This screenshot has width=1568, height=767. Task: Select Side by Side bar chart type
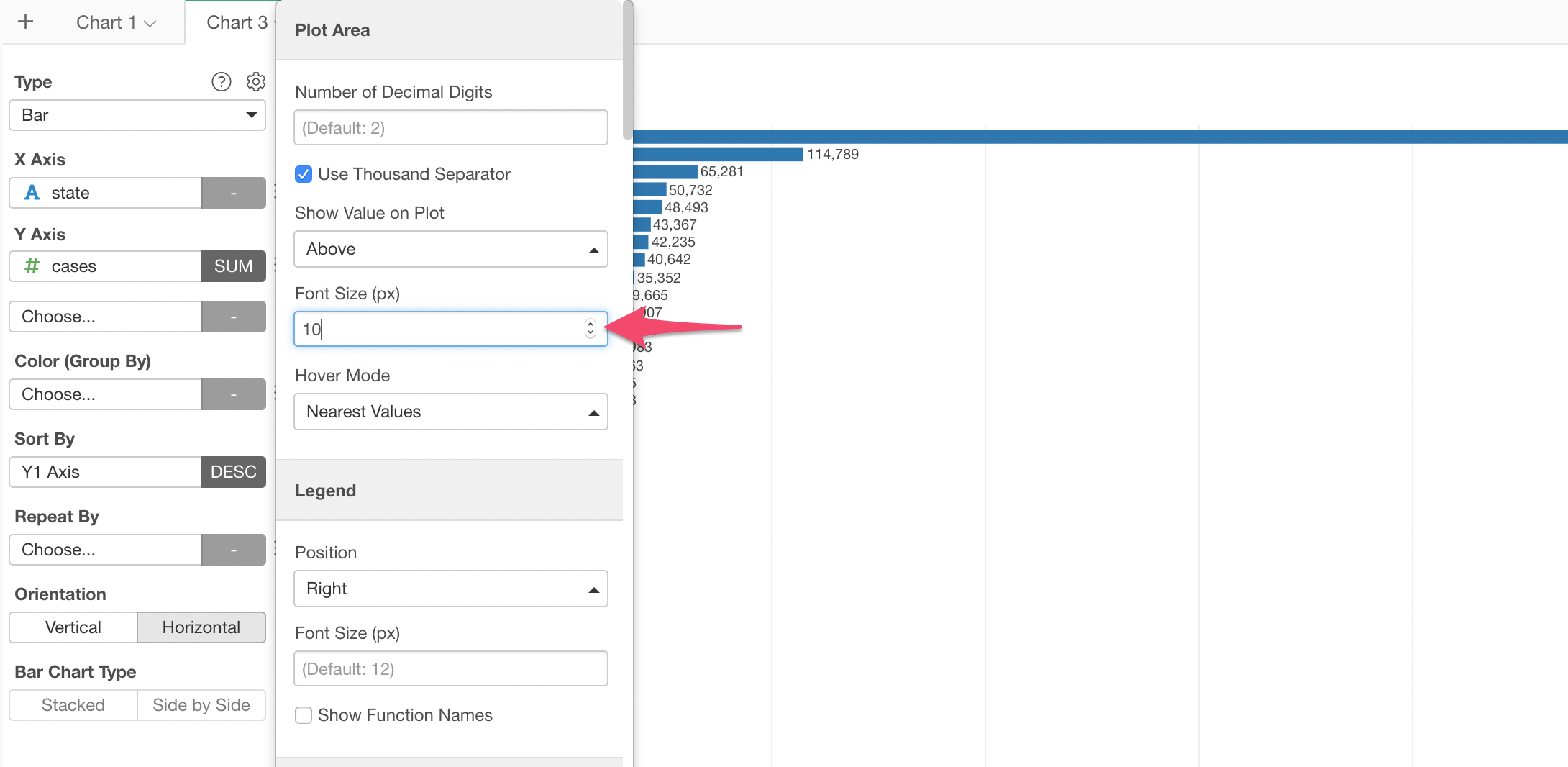click(x=201, y=705)
